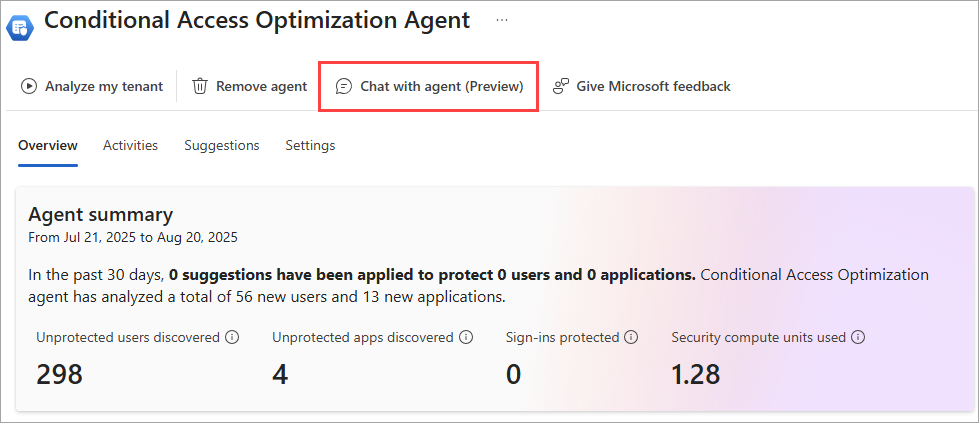The image size is (979, 423).
Task: Click the Agent summary heading
Action: [100, 214]
